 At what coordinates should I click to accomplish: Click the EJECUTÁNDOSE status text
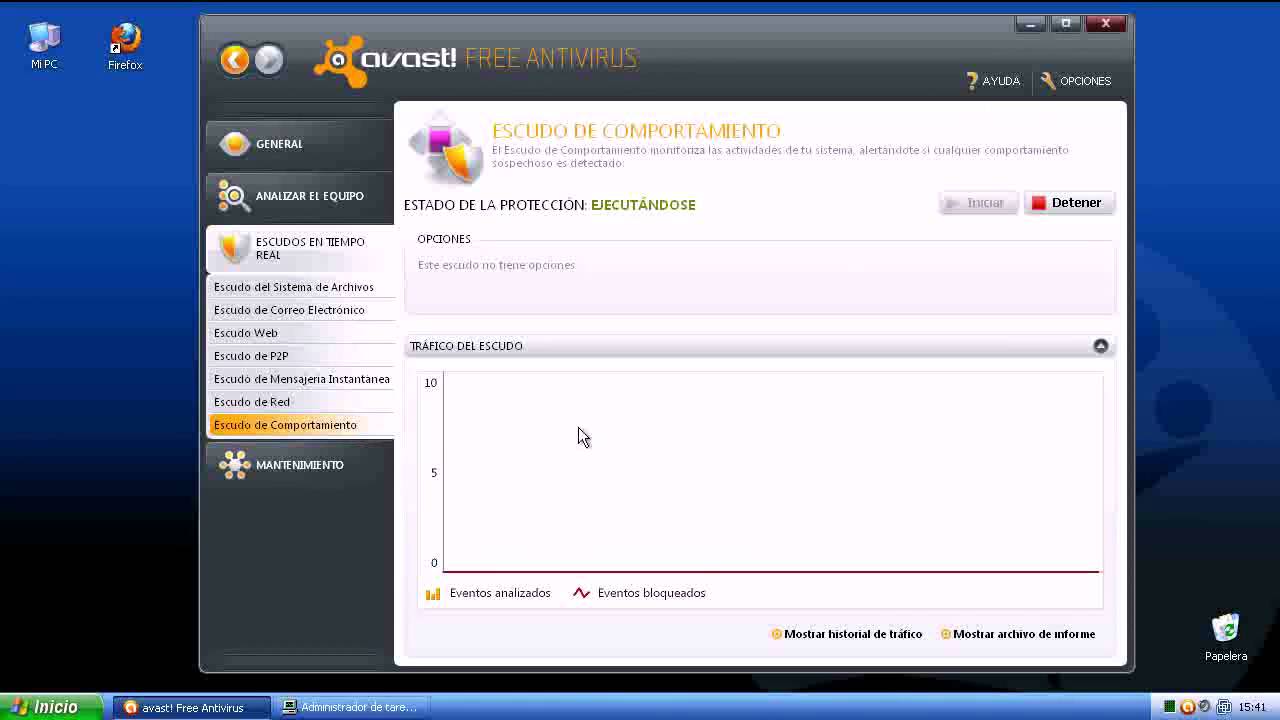tap(643, 205)
